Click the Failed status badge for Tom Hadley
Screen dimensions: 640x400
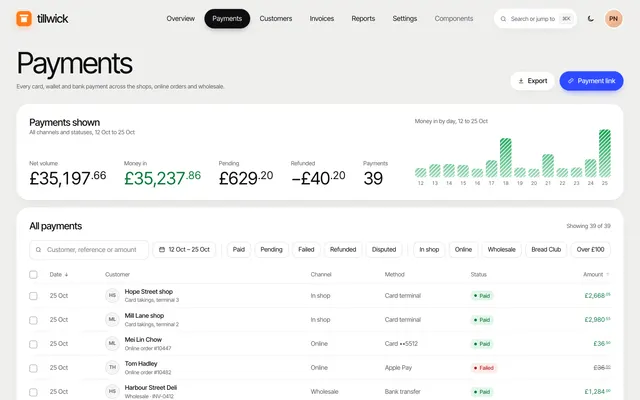click(x=484, y=368)
